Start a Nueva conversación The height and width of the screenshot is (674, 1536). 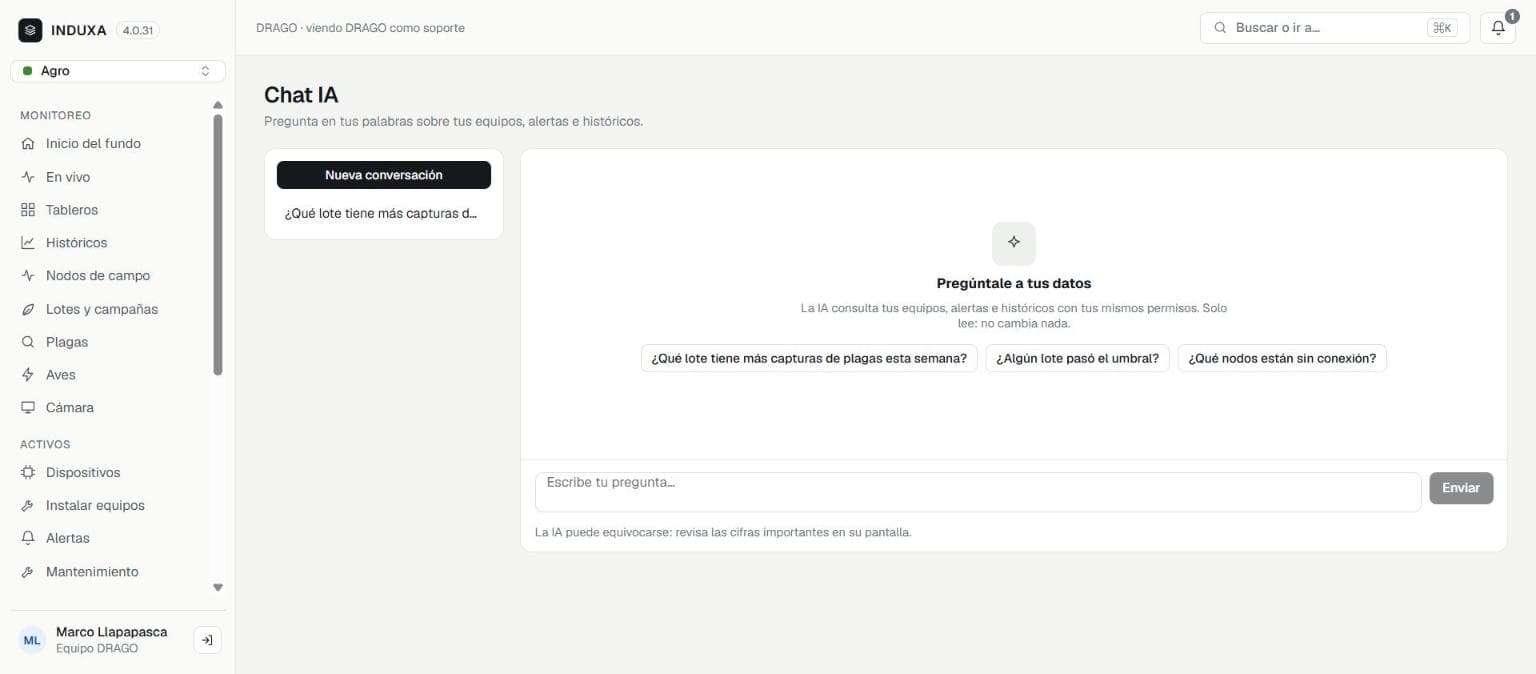(x=384, y=175)
